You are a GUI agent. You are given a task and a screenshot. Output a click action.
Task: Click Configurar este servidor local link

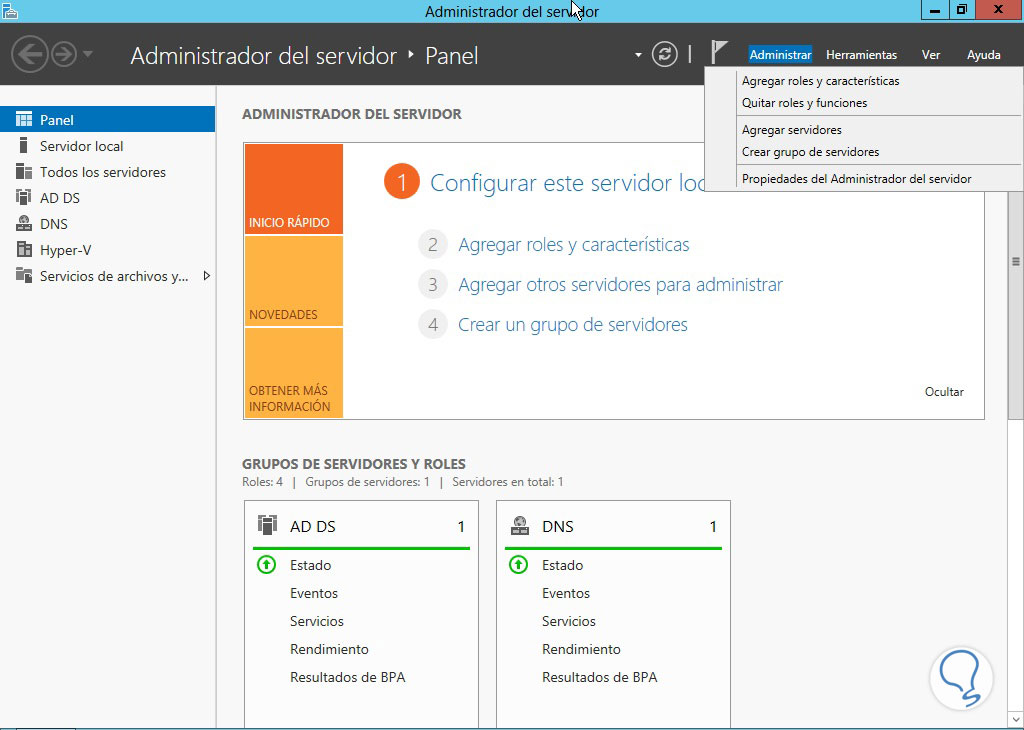point(567,183)
